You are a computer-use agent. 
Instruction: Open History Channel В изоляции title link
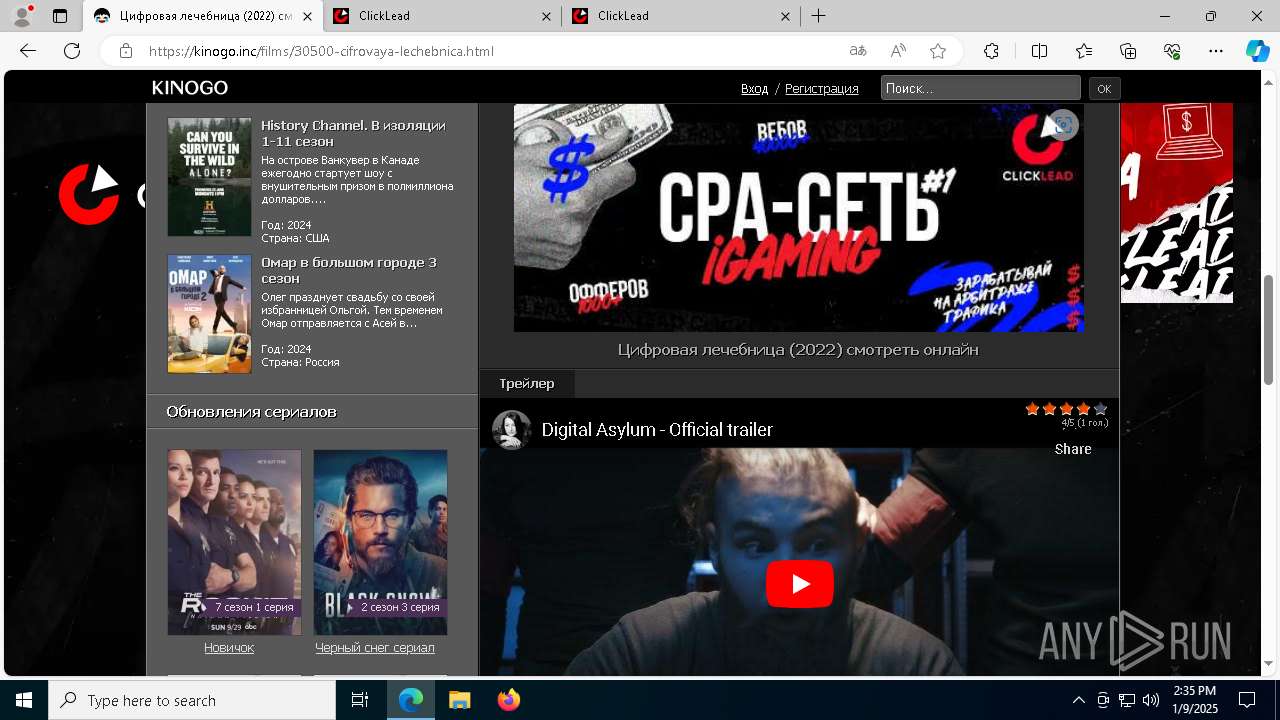(353, 134)
